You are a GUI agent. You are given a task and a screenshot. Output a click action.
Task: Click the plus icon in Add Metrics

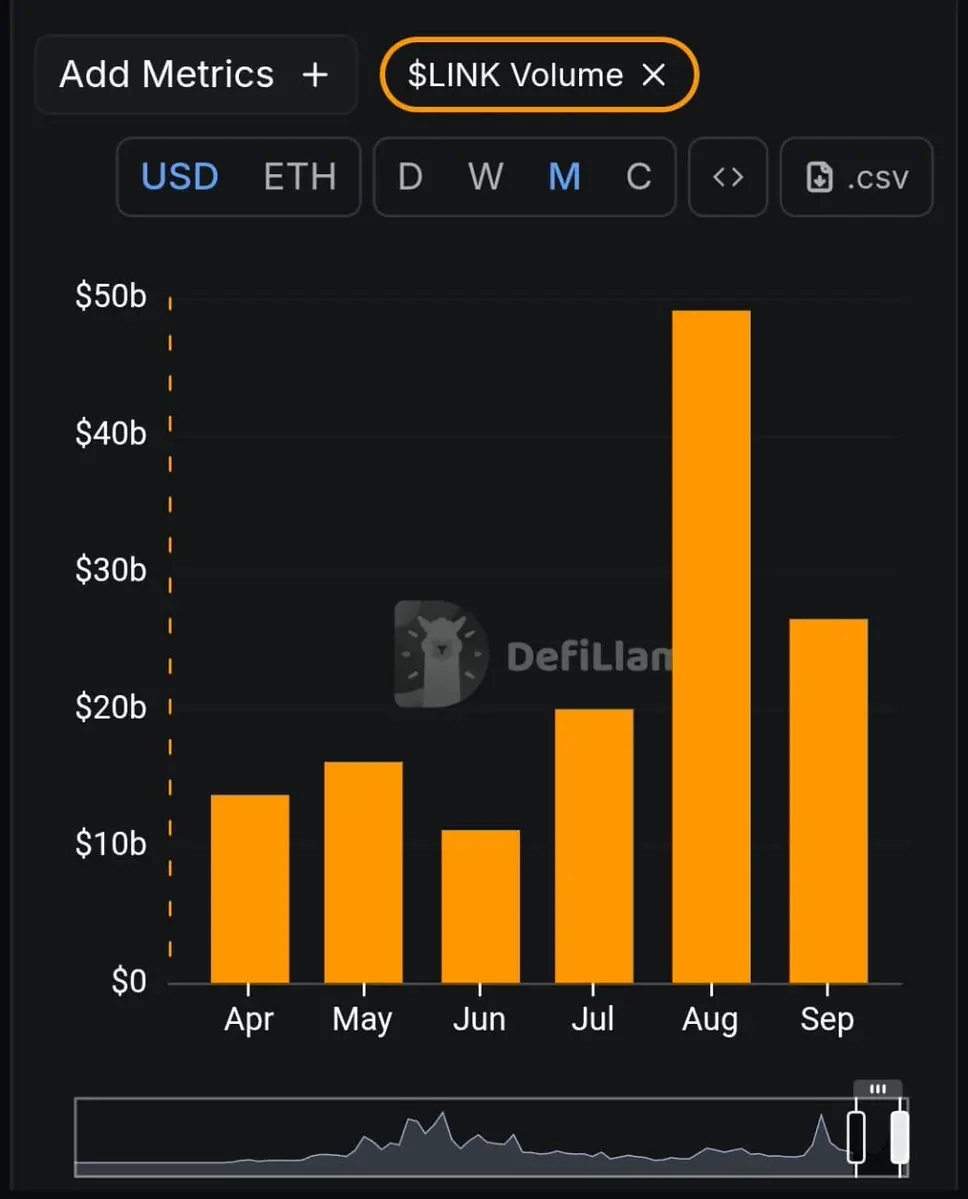click(x=315, y=75)
